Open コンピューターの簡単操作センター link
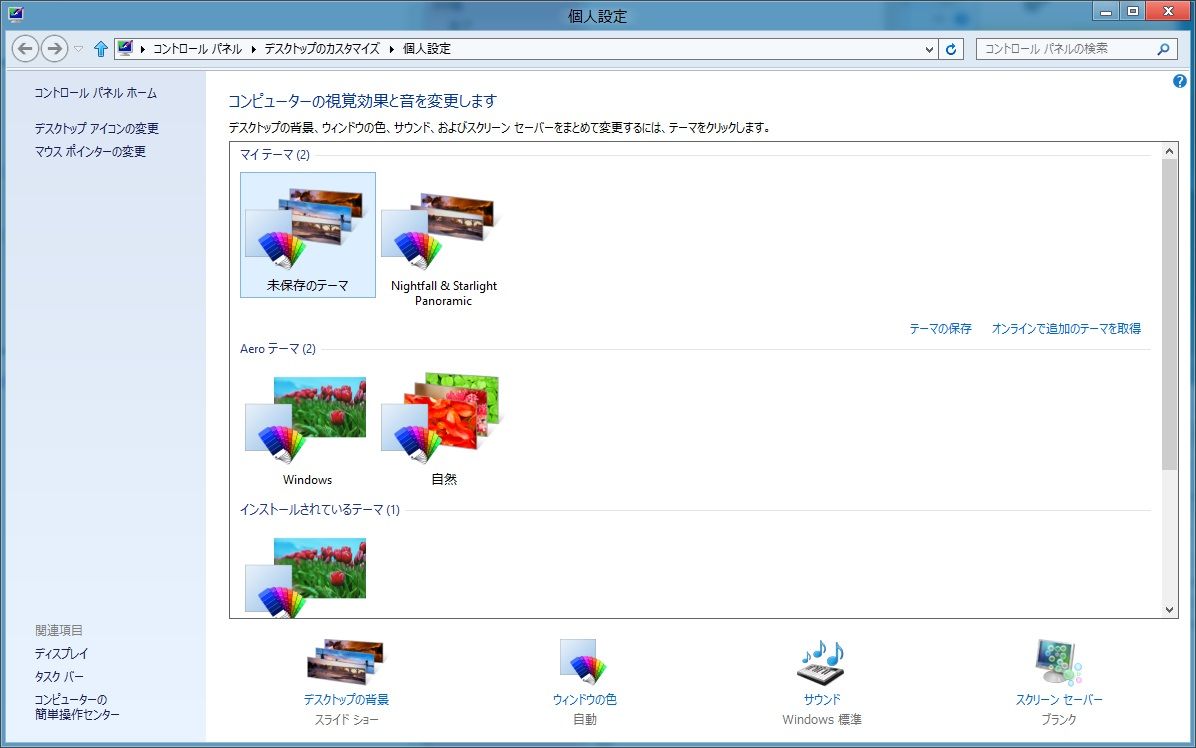Viewport: 1196px width, 748px height. tap(76, 707)
